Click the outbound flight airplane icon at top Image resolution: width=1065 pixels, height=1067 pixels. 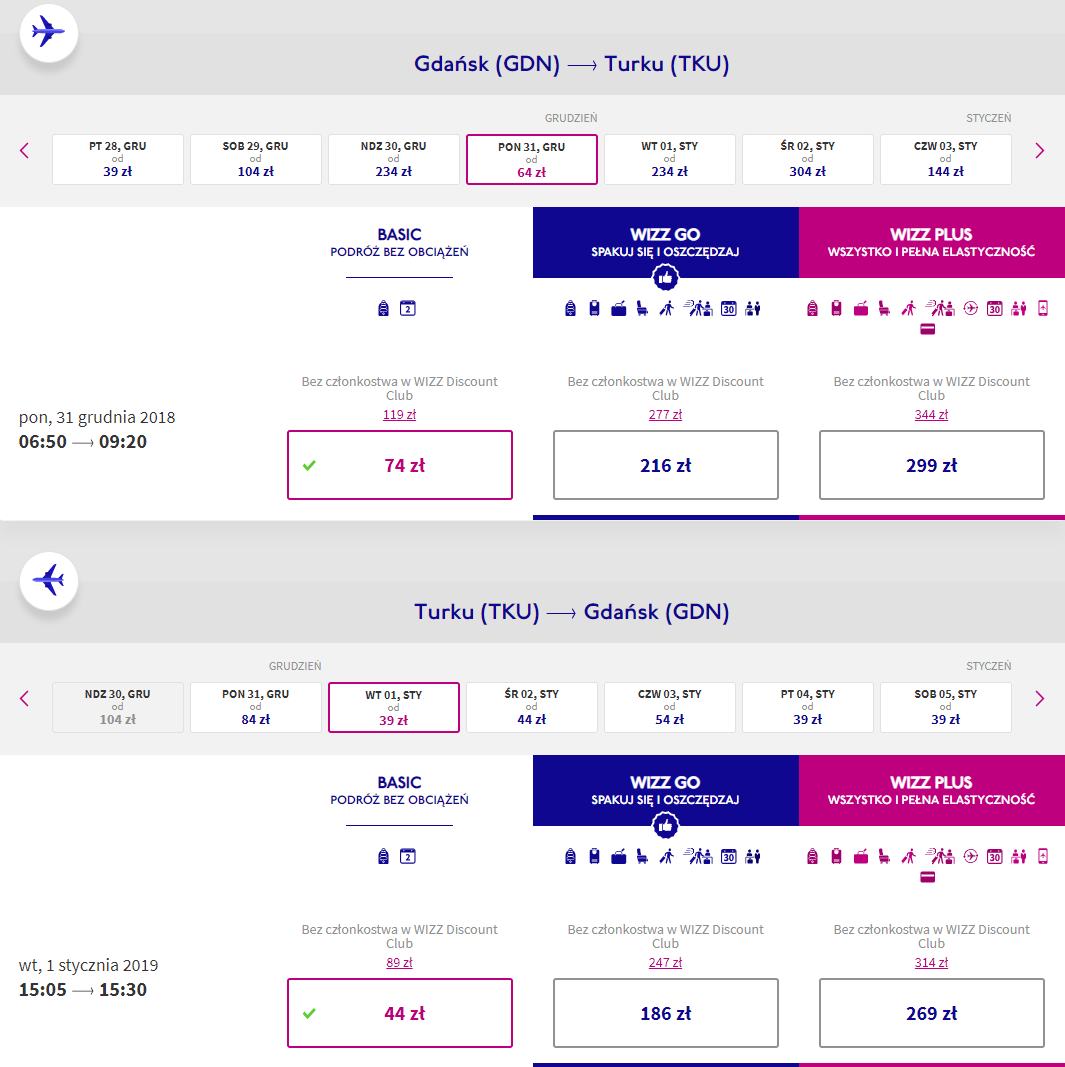click(48, 33)
